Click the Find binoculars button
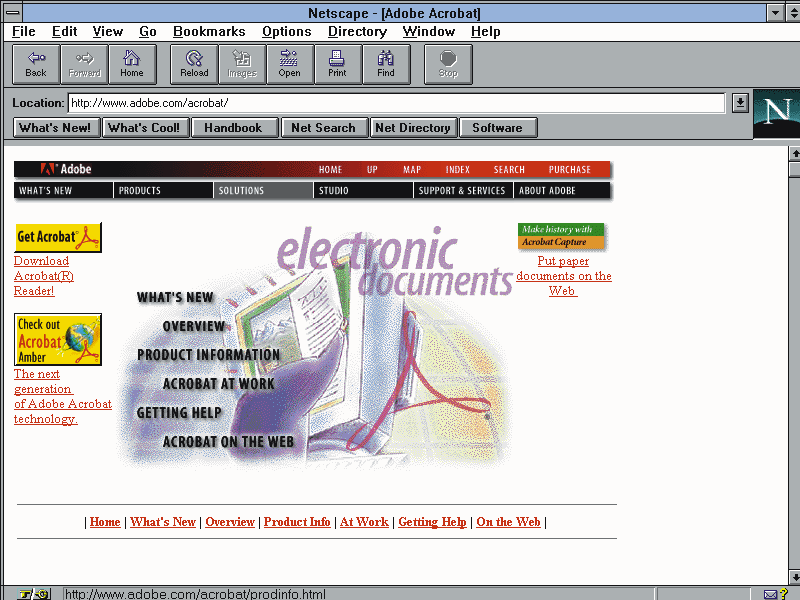800x600 pixels. (386, 64)
